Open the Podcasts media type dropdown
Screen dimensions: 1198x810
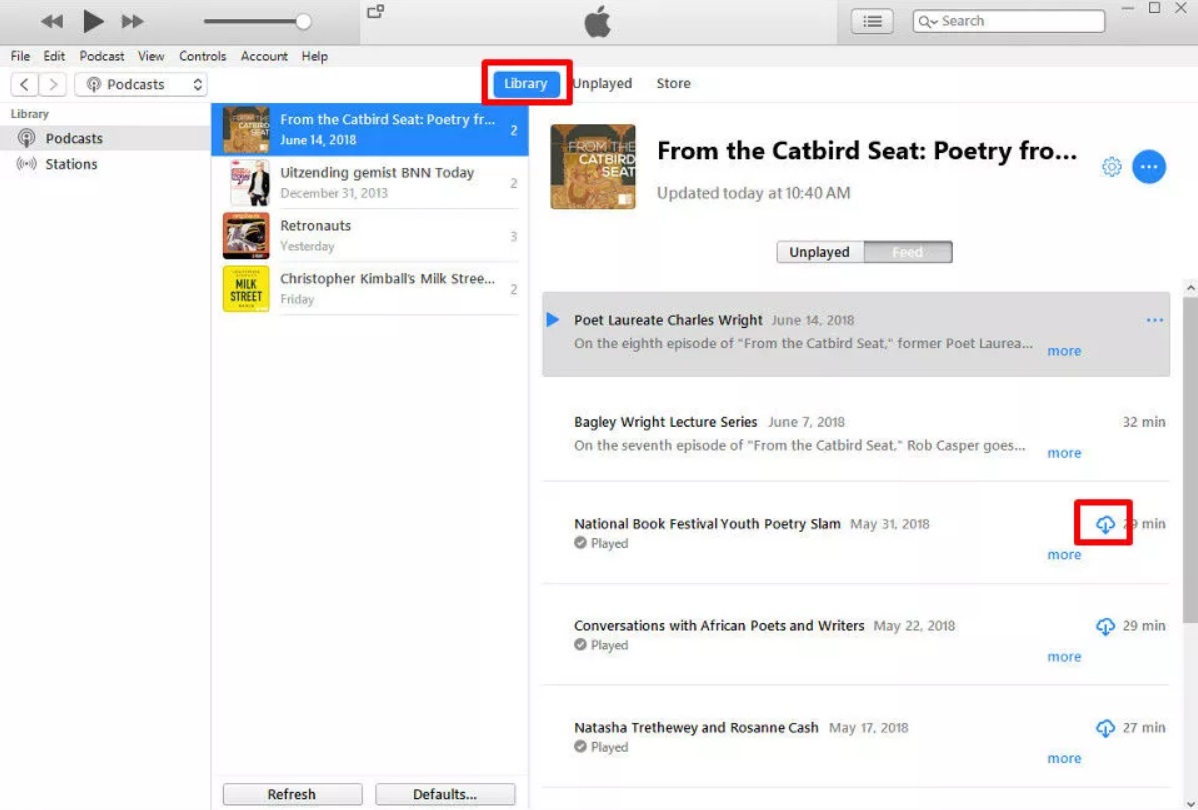(141, 84)
